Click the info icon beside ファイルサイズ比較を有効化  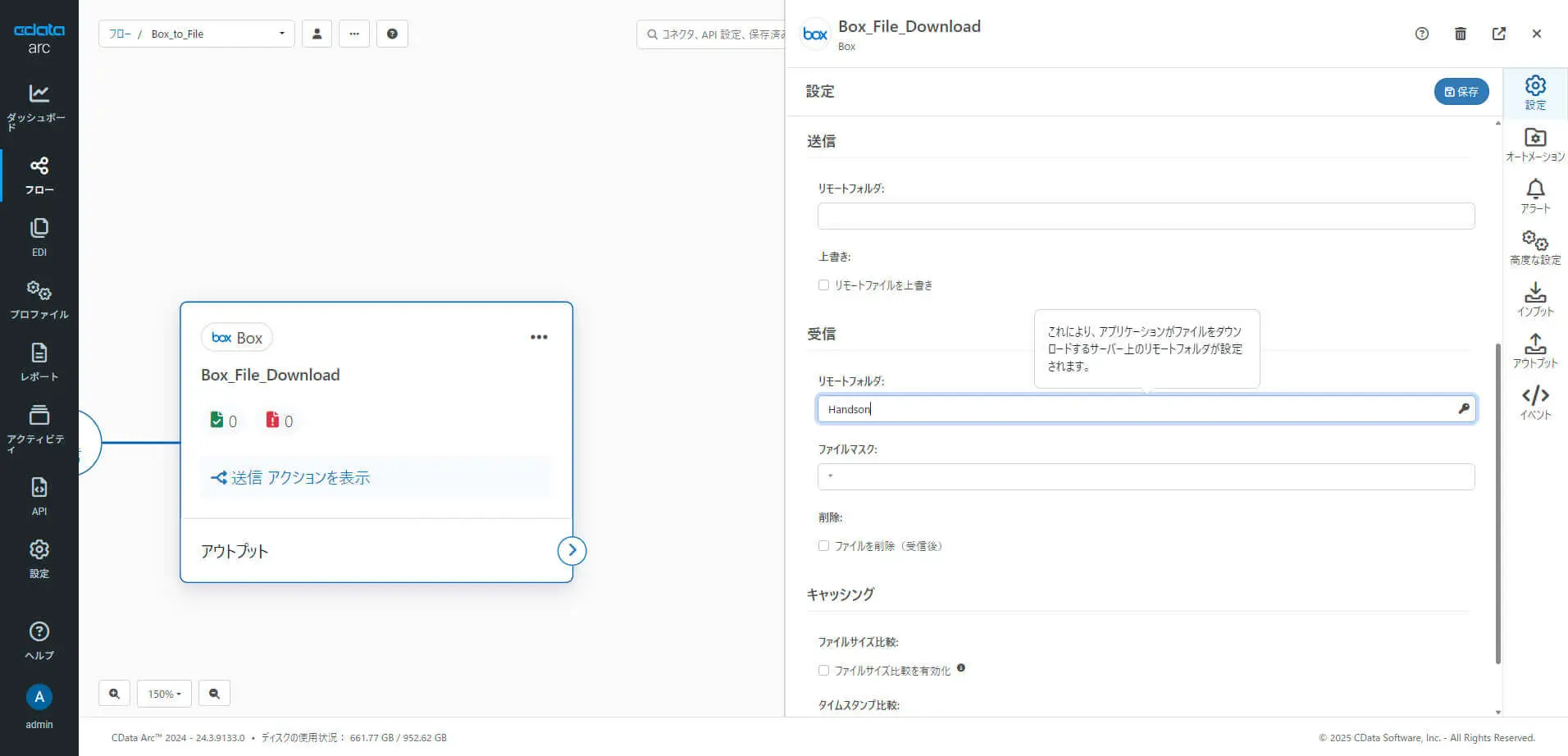click(961, 667)
